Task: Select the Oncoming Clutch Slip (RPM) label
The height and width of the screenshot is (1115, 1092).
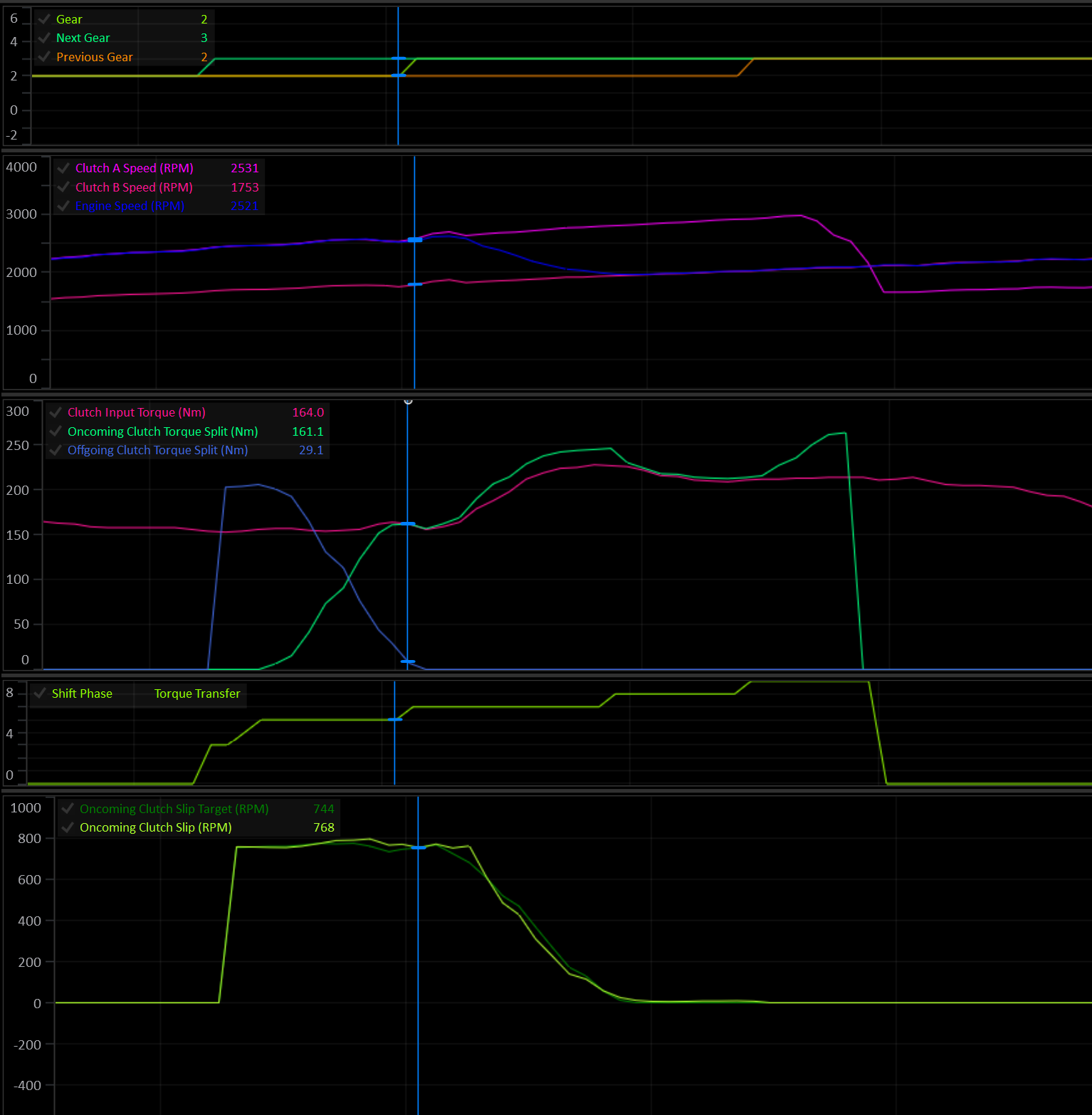Action: tap(156, 827)
